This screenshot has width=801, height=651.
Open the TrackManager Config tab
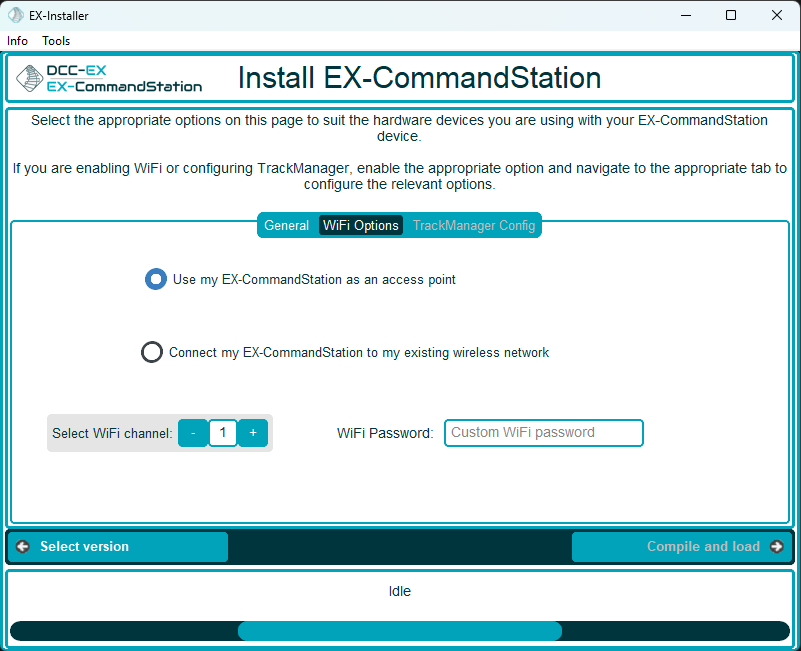[x=474, y=225]
